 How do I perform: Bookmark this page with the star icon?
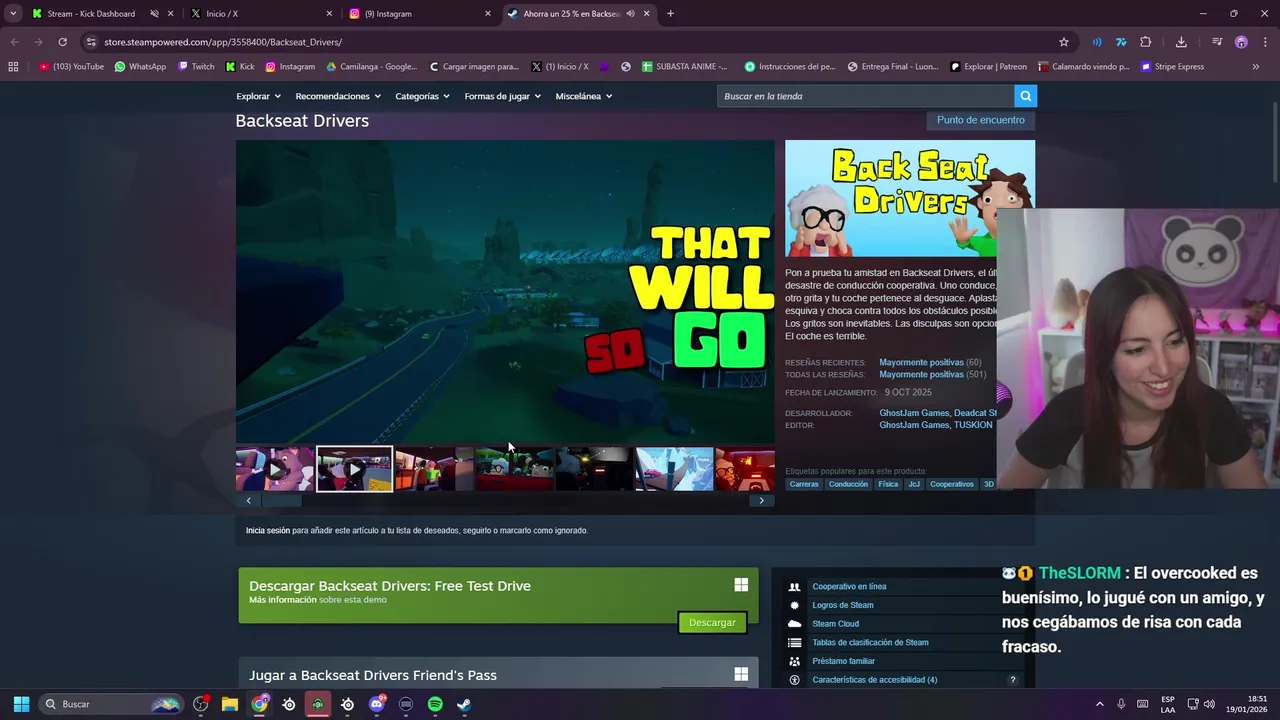click(x=1064, y=42)
